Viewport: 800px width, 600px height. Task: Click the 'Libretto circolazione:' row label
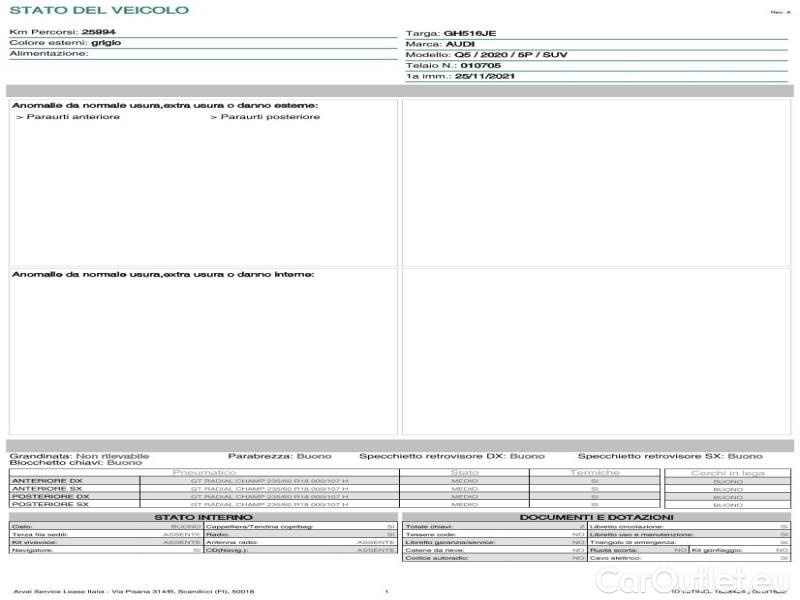pyautogui.click(x=626, y=527)
